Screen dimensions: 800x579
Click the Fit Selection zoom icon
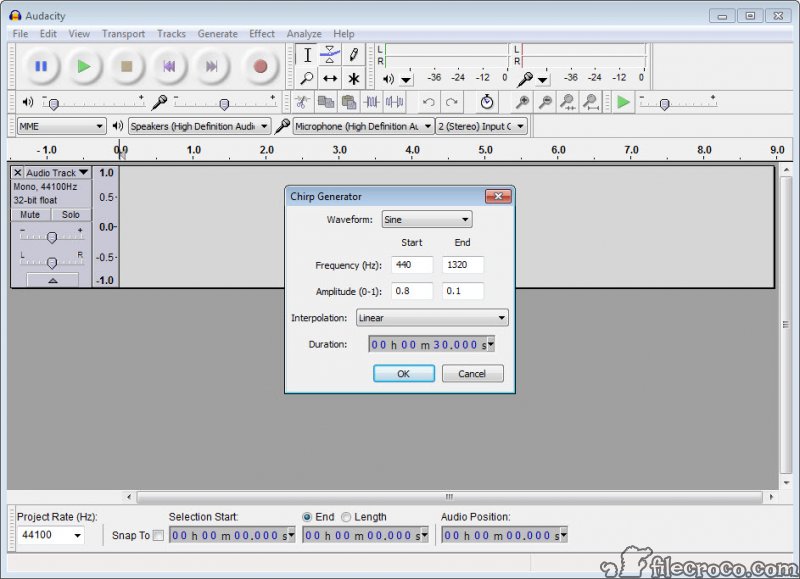[x=567, y=103]
